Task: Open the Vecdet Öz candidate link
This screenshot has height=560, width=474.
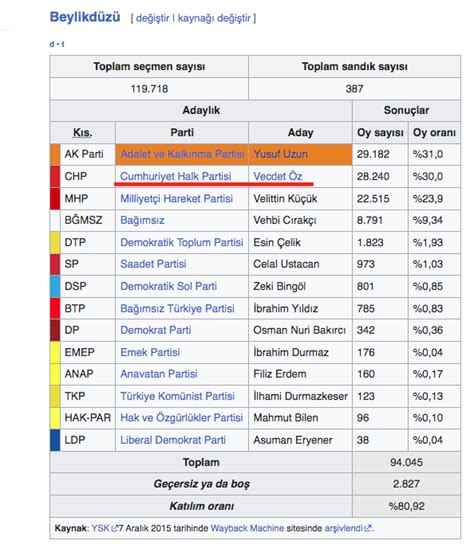Action: pos(278,176)
